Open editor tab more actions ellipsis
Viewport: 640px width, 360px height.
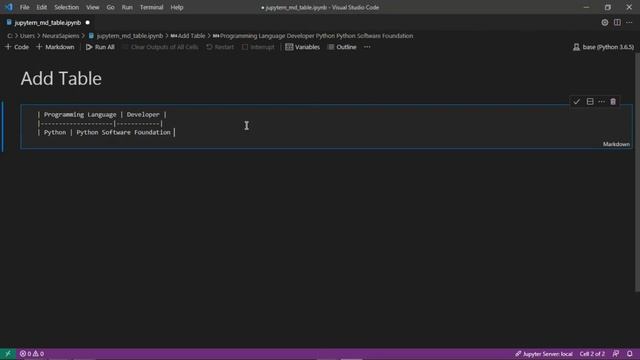[629, 23]
